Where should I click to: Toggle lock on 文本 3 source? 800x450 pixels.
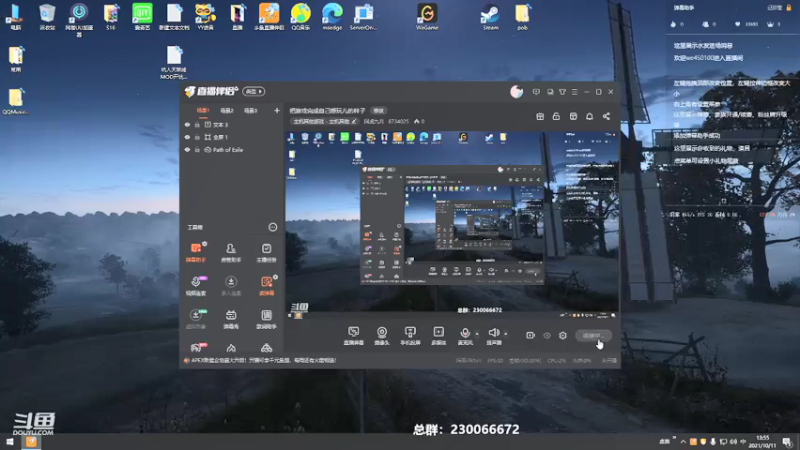point(197,124)
